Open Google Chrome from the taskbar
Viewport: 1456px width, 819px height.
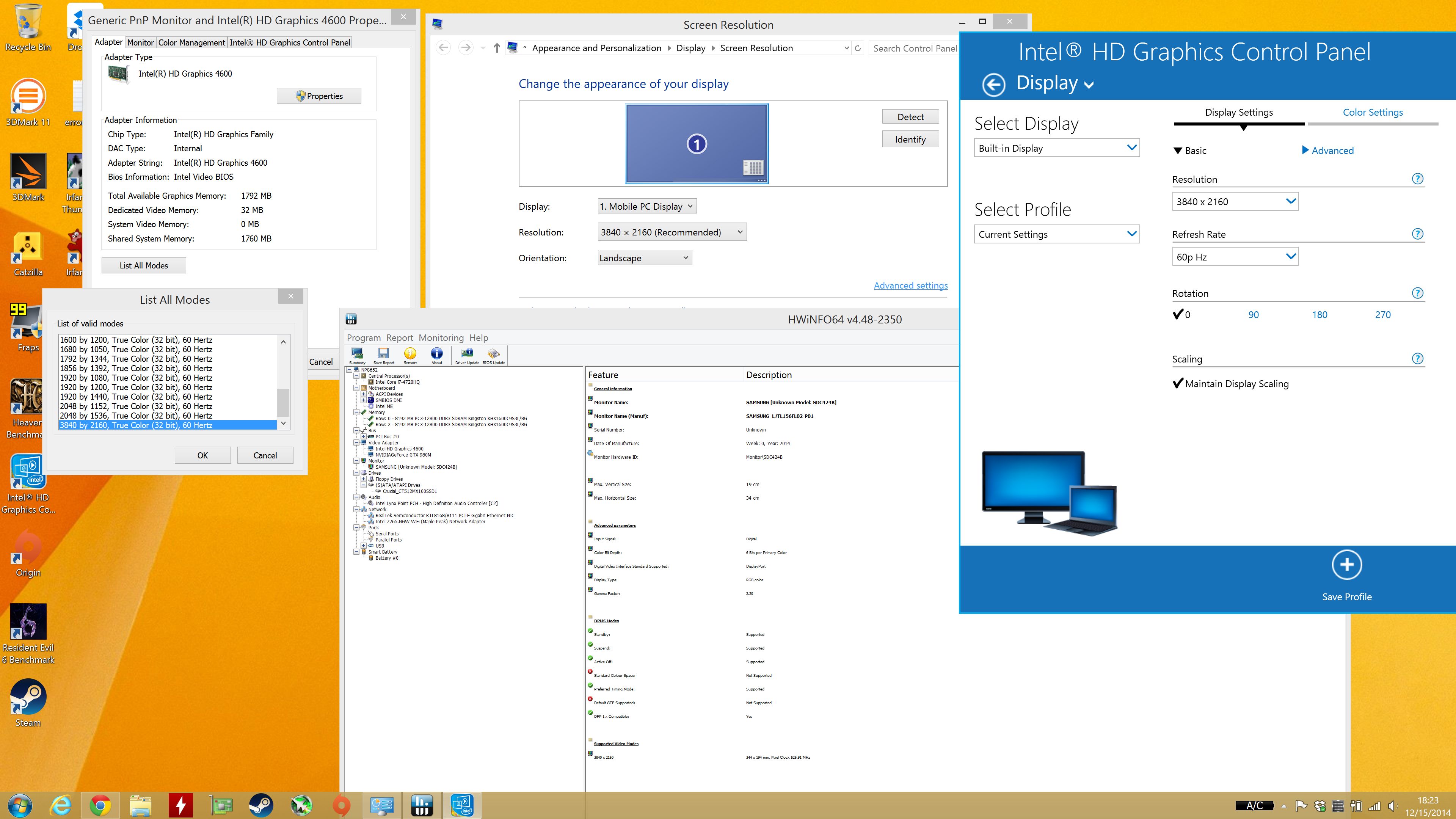click(x=100, y=805)
